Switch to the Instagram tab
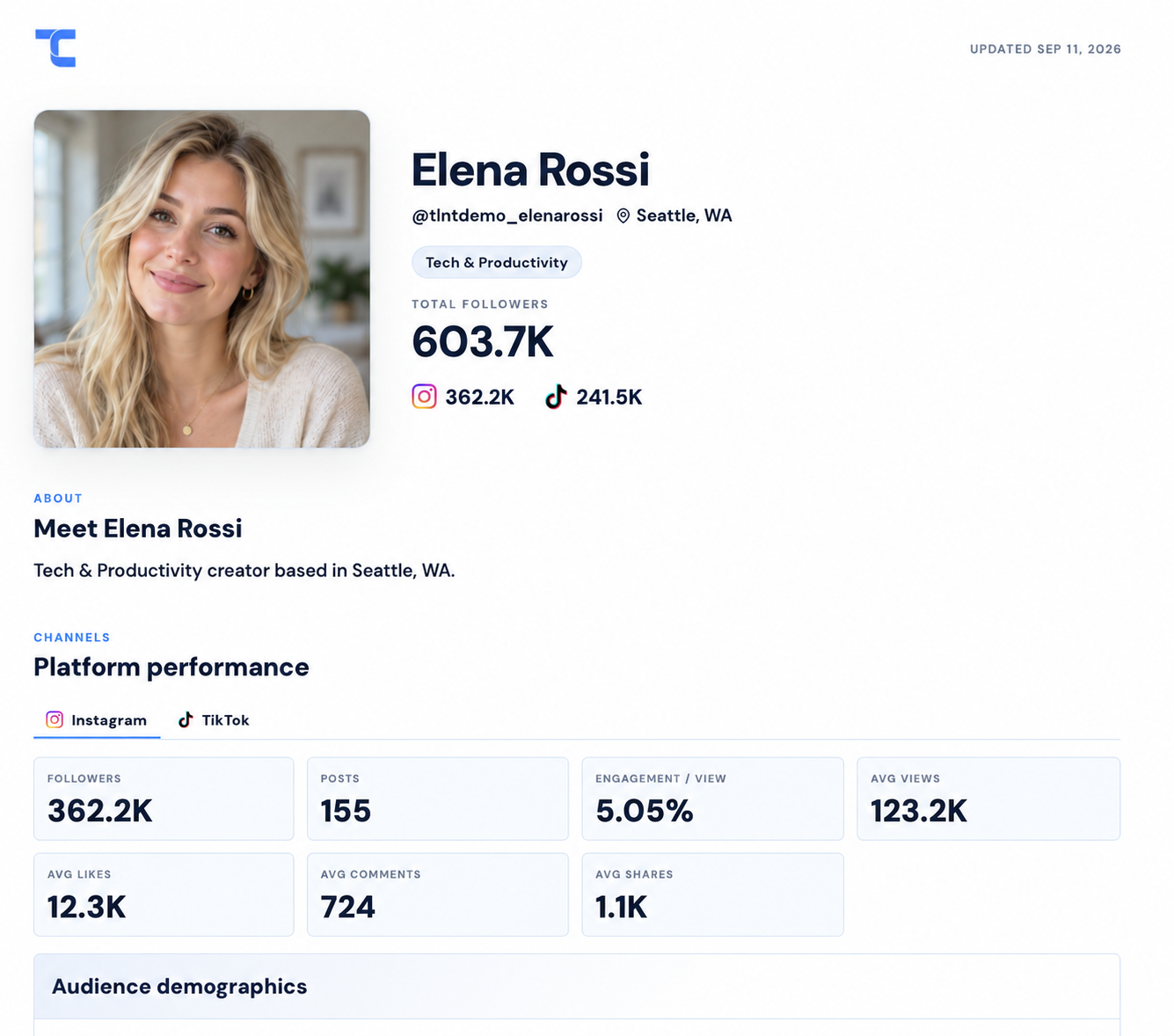This screenshot has height=1036, width=1174. coord(97,720)
